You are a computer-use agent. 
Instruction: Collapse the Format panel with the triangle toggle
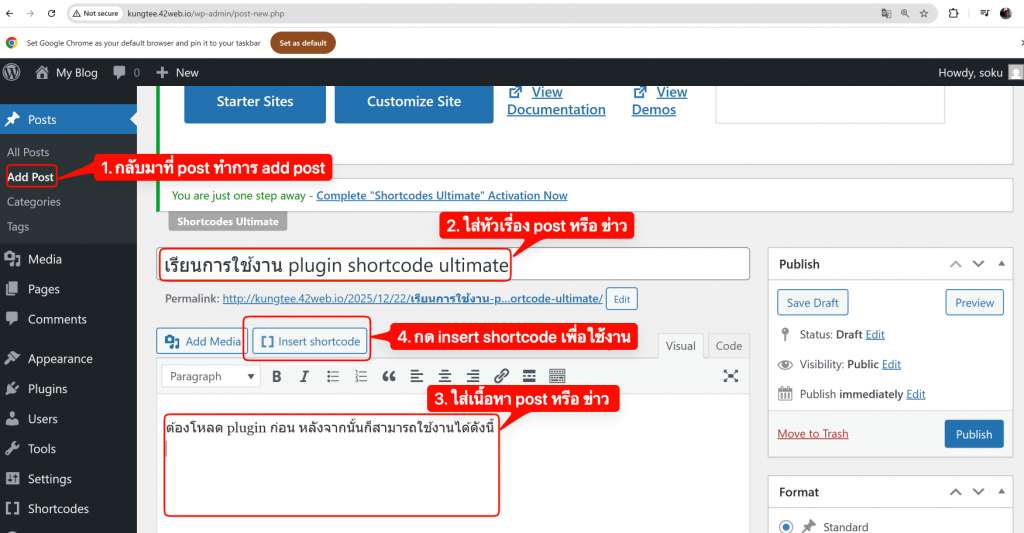point(1003,492)
